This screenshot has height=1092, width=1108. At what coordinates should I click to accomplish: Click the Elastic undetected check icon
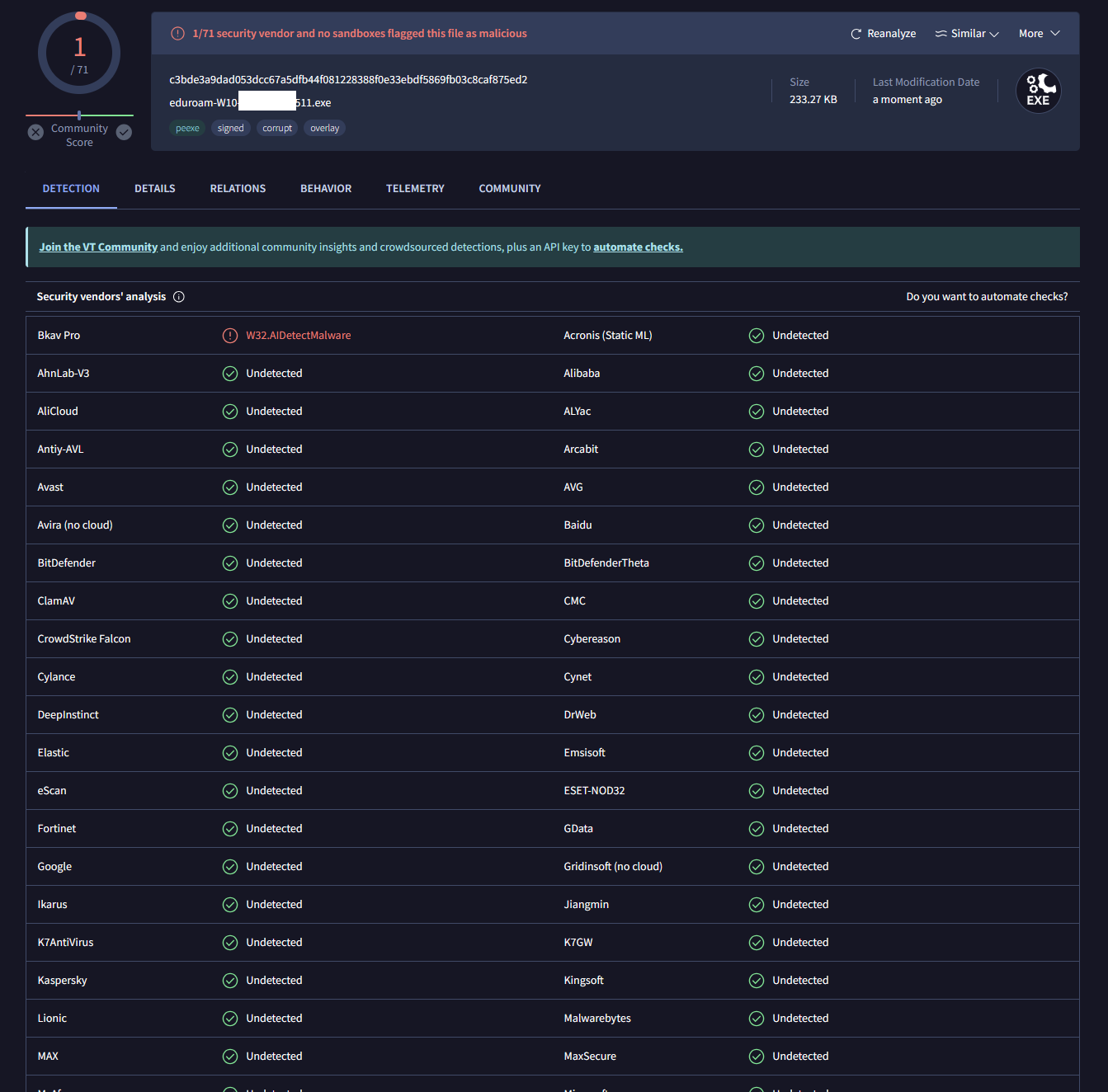[230, 753]
